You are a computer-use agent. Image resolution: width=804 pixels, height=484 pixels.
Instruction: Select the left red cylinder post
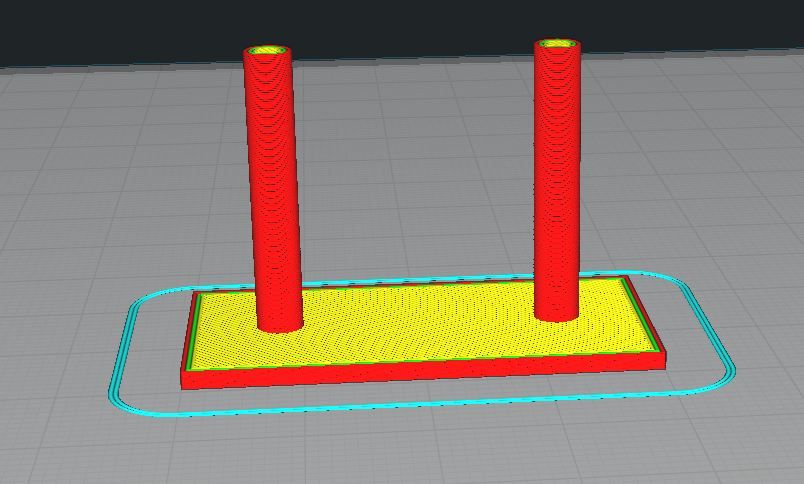coord(272,190)
